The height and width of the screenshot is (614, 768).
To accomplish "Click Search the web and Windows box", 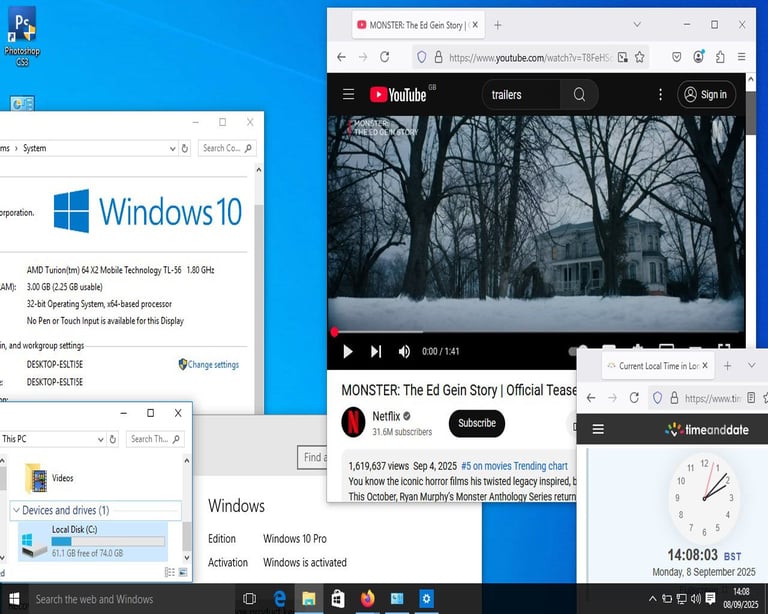I will pos(132,599).
